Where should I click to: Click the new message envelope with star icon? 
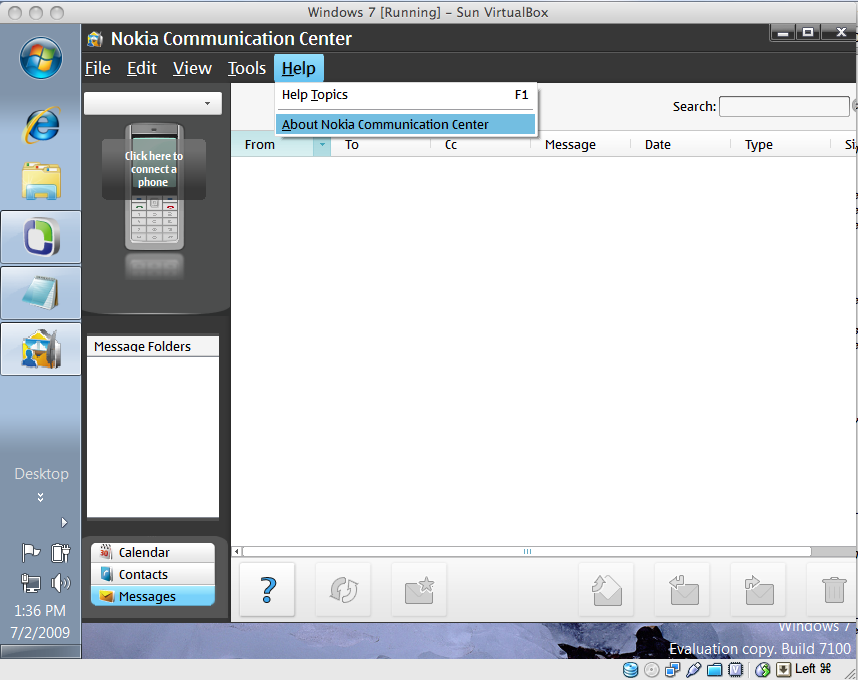point(419,589)
